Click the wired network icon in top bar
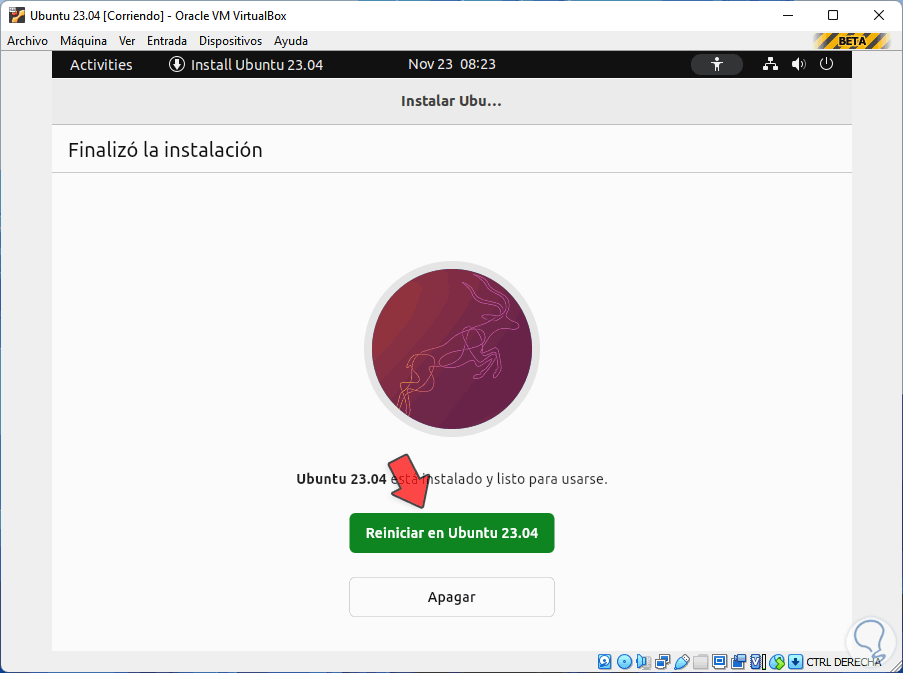This screenshot has height=673, width=903. 770,64
